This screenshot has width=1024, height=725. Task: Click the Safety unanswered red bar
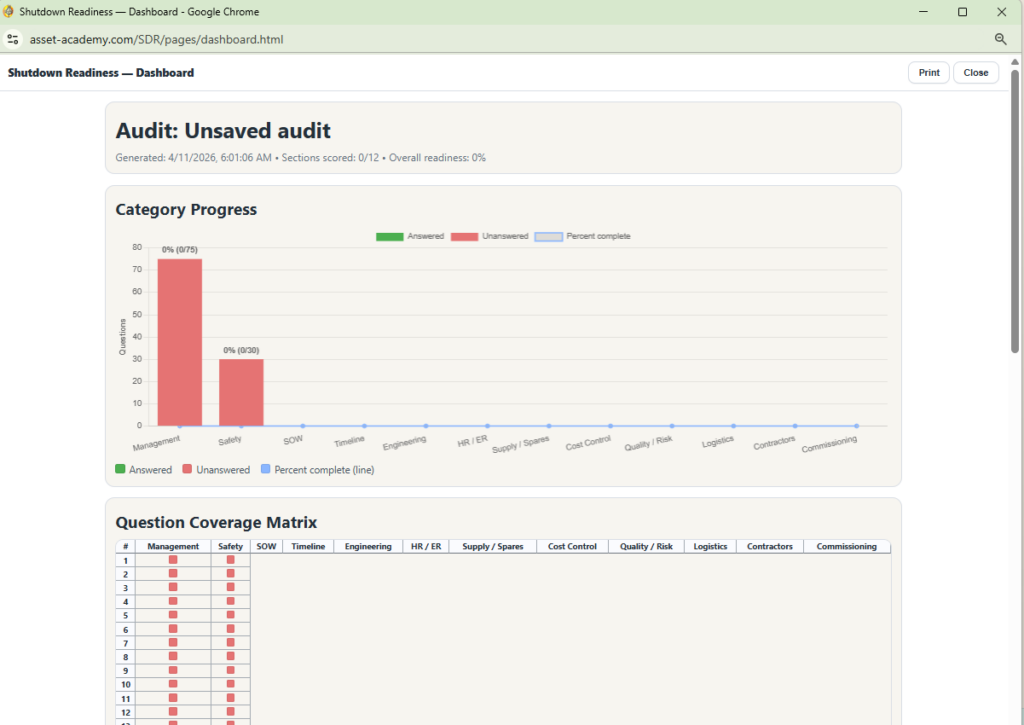pos(241,392)
